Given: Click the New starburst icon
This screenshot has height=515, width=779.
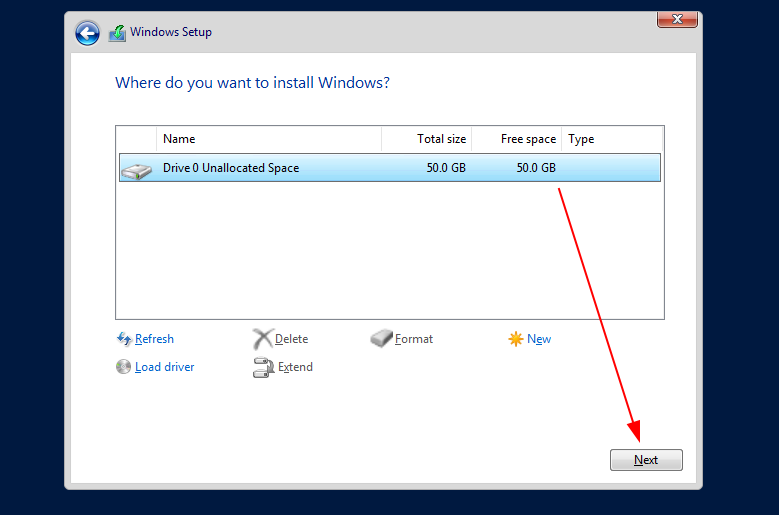Looking at the screenshot, I should point(516,339).
